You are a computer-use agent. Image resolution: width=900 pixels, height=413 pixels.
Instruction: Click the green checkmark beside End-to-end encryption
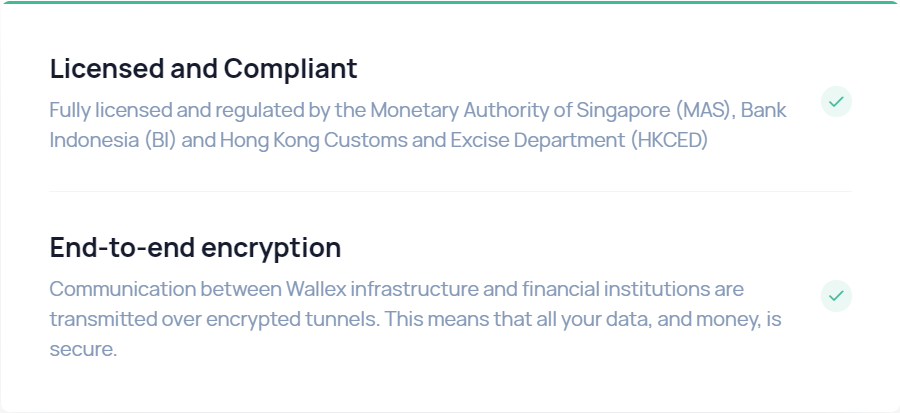tap(836, 295)
